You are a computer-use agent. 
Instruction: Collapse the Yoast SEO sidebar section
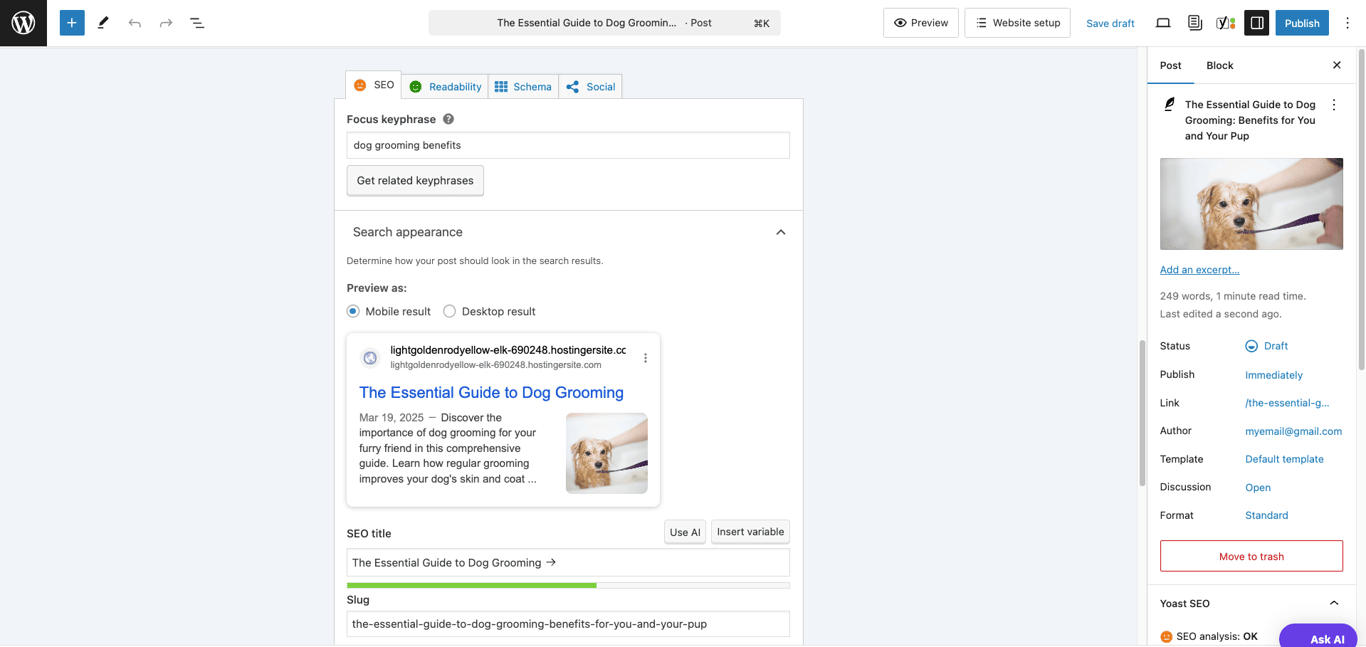(1333, 603)
